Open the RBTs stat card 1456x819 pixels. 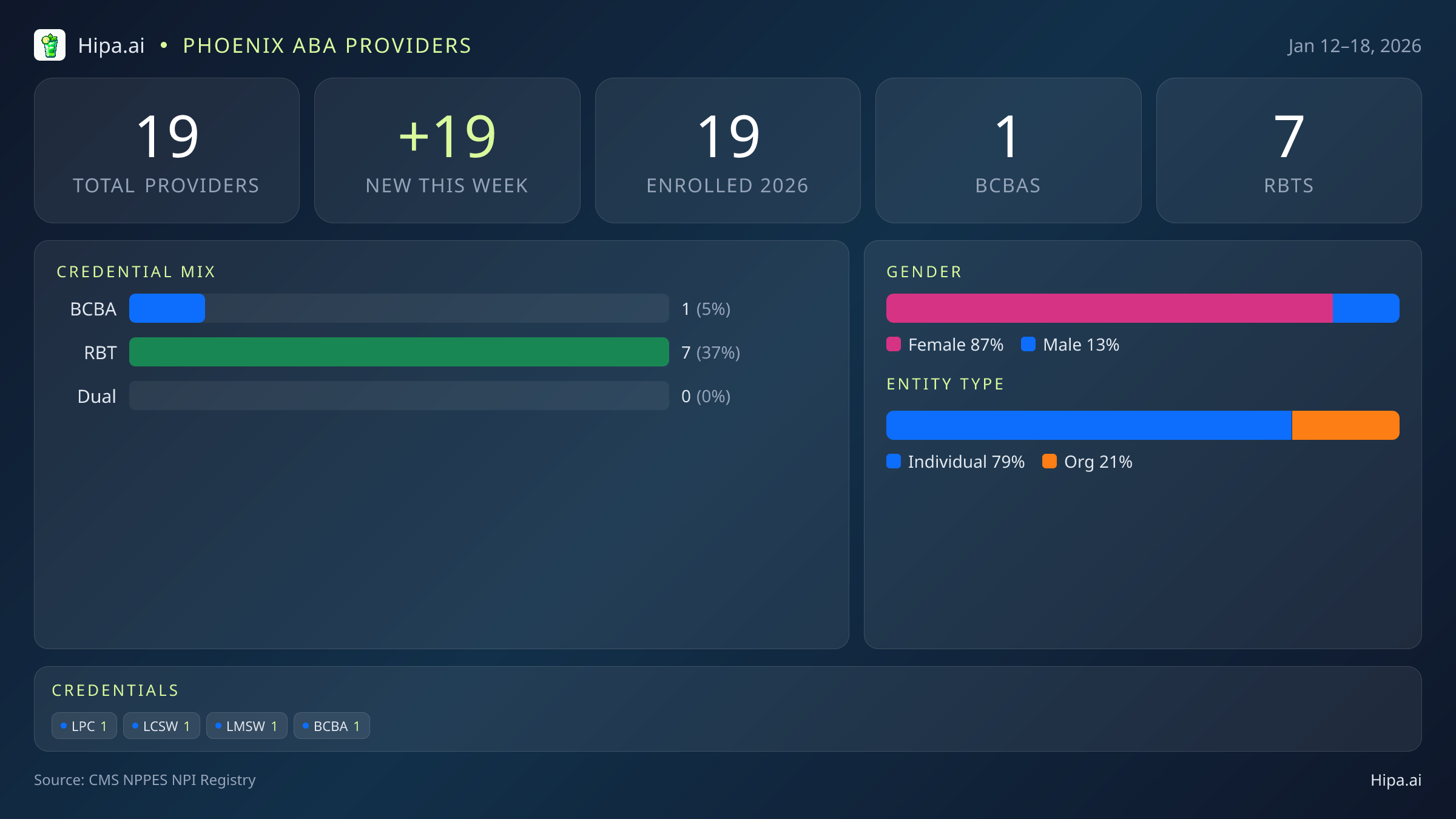pyautogui.click(x=1289, y=150)
